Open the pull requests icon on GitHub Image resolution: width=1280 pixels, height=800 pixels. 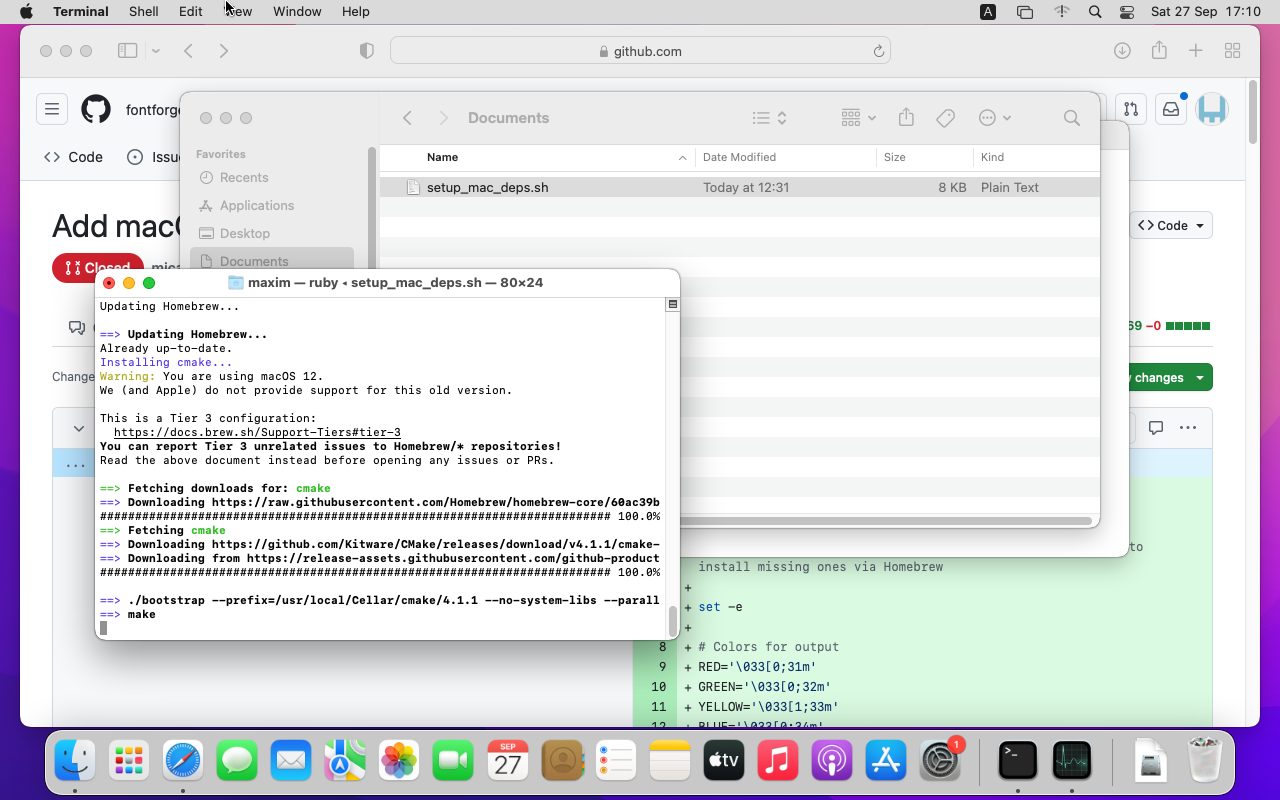(x=1131, y=109)
